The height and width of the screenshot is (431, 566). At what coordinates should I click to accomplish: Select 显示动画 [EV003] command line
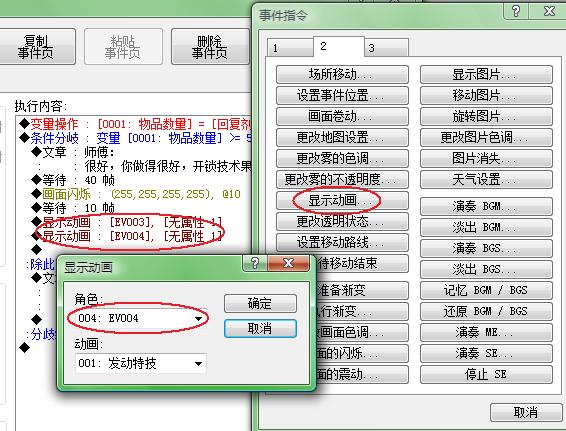tap(126, 222)
